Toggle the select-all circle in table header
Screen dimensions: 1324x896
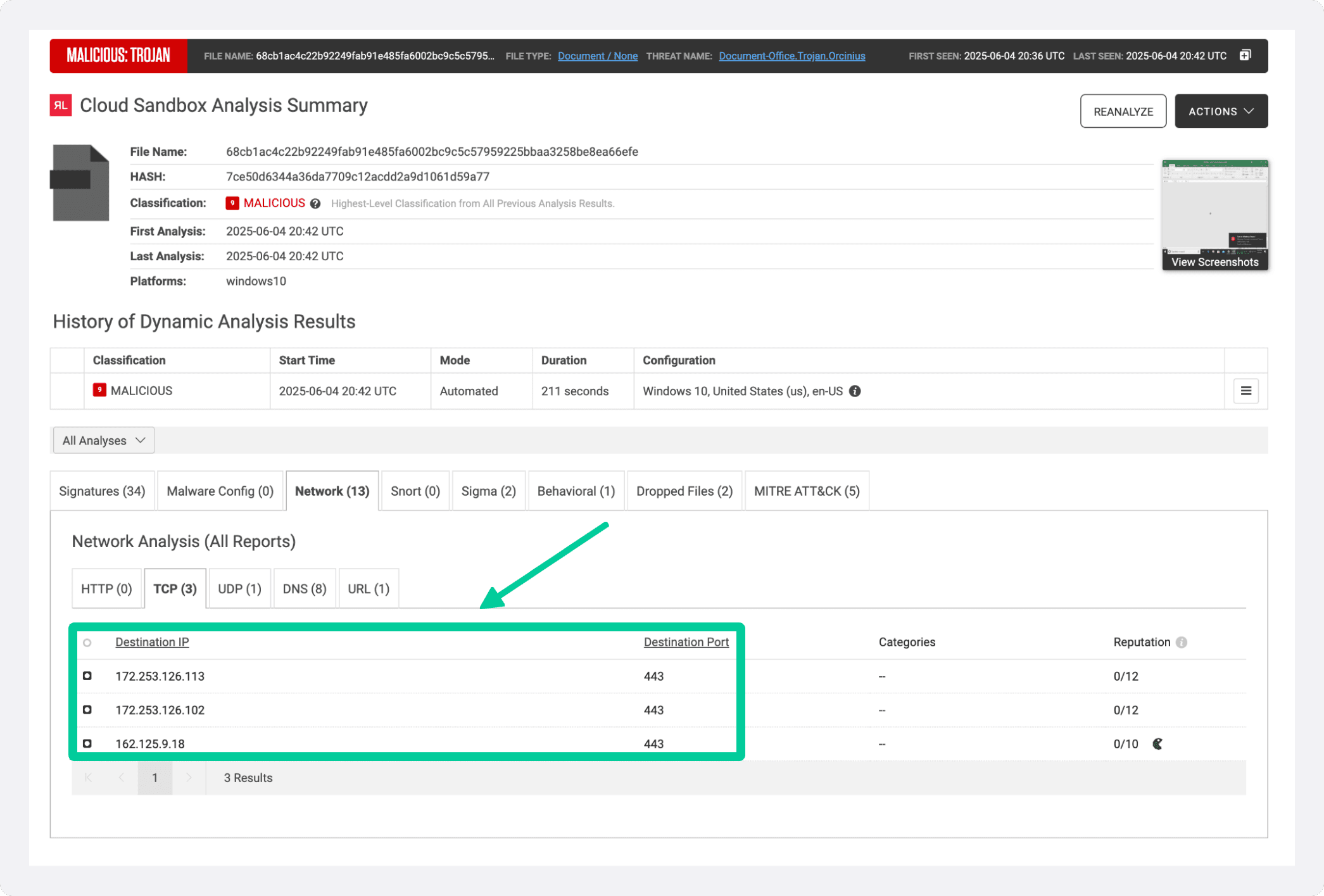click(87, 642)
